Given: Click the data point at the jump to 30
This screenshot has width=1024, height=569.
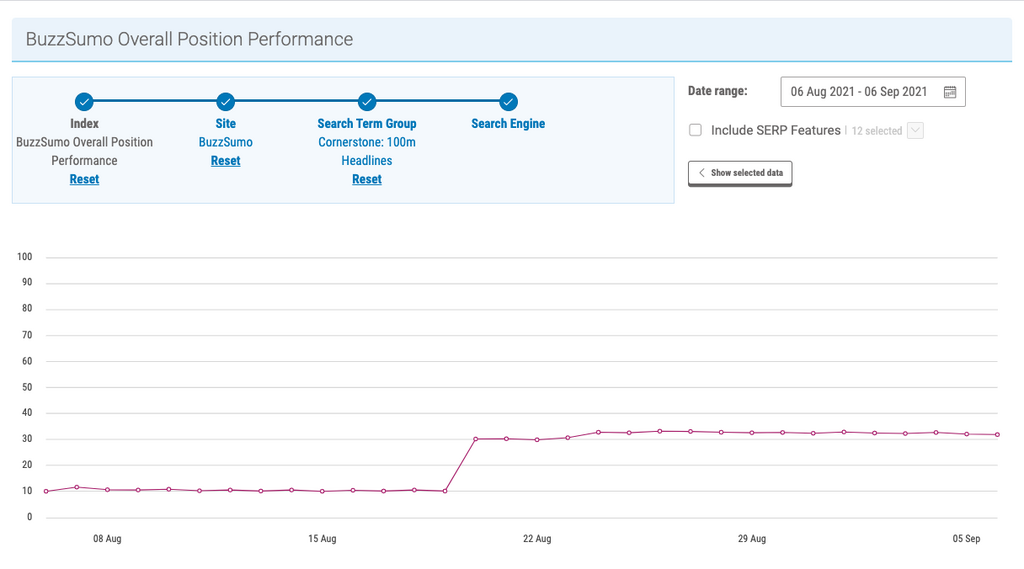Looking at the screenshot, I should pyautogui.click(x=476, y=439).
